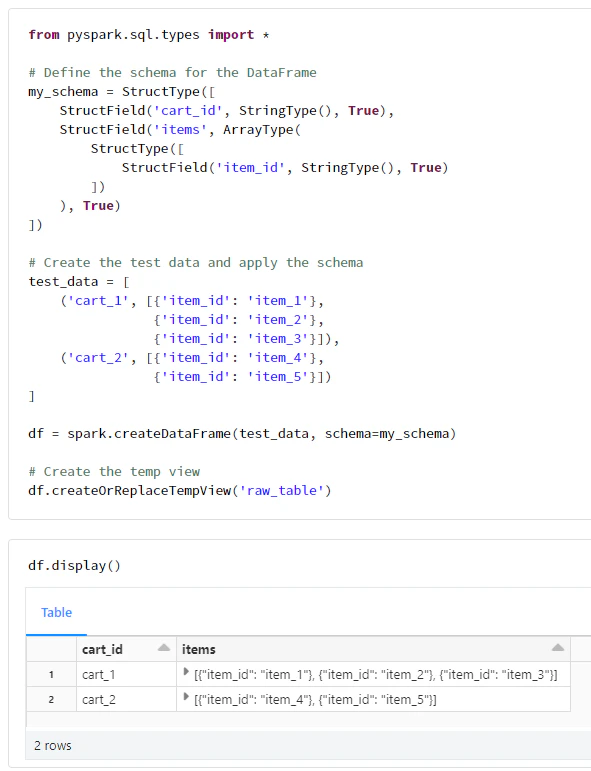Click the test_data = [ line

[x=79, y=282]
